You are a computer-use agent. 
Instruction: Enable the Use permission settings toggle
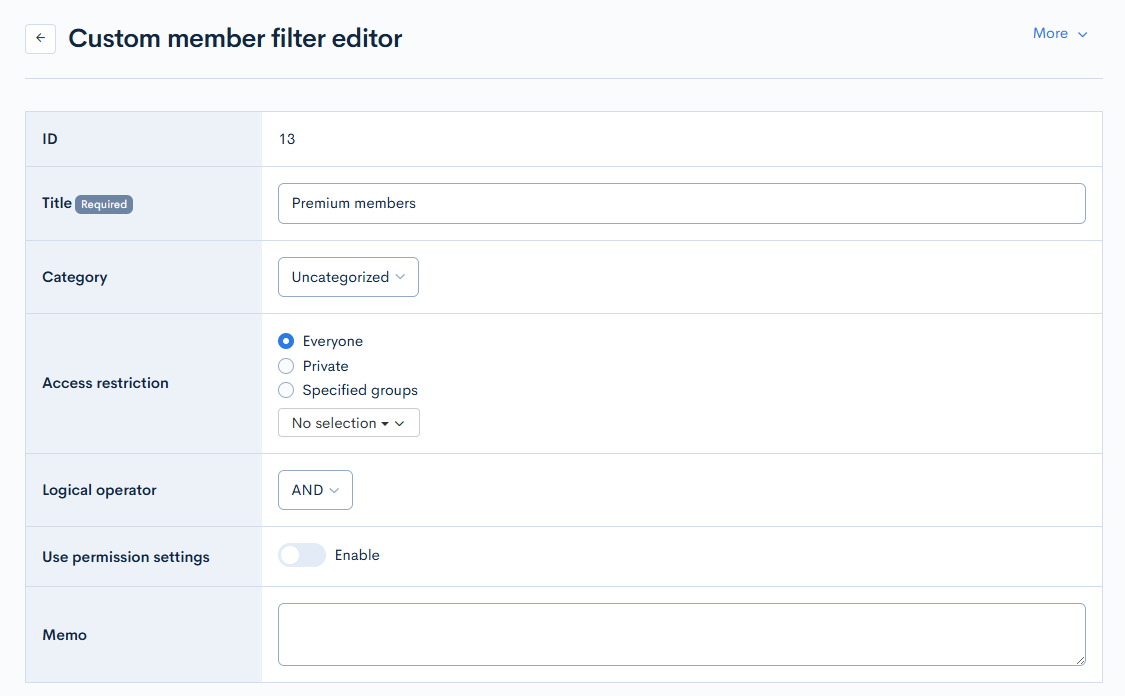coord(302,555)
